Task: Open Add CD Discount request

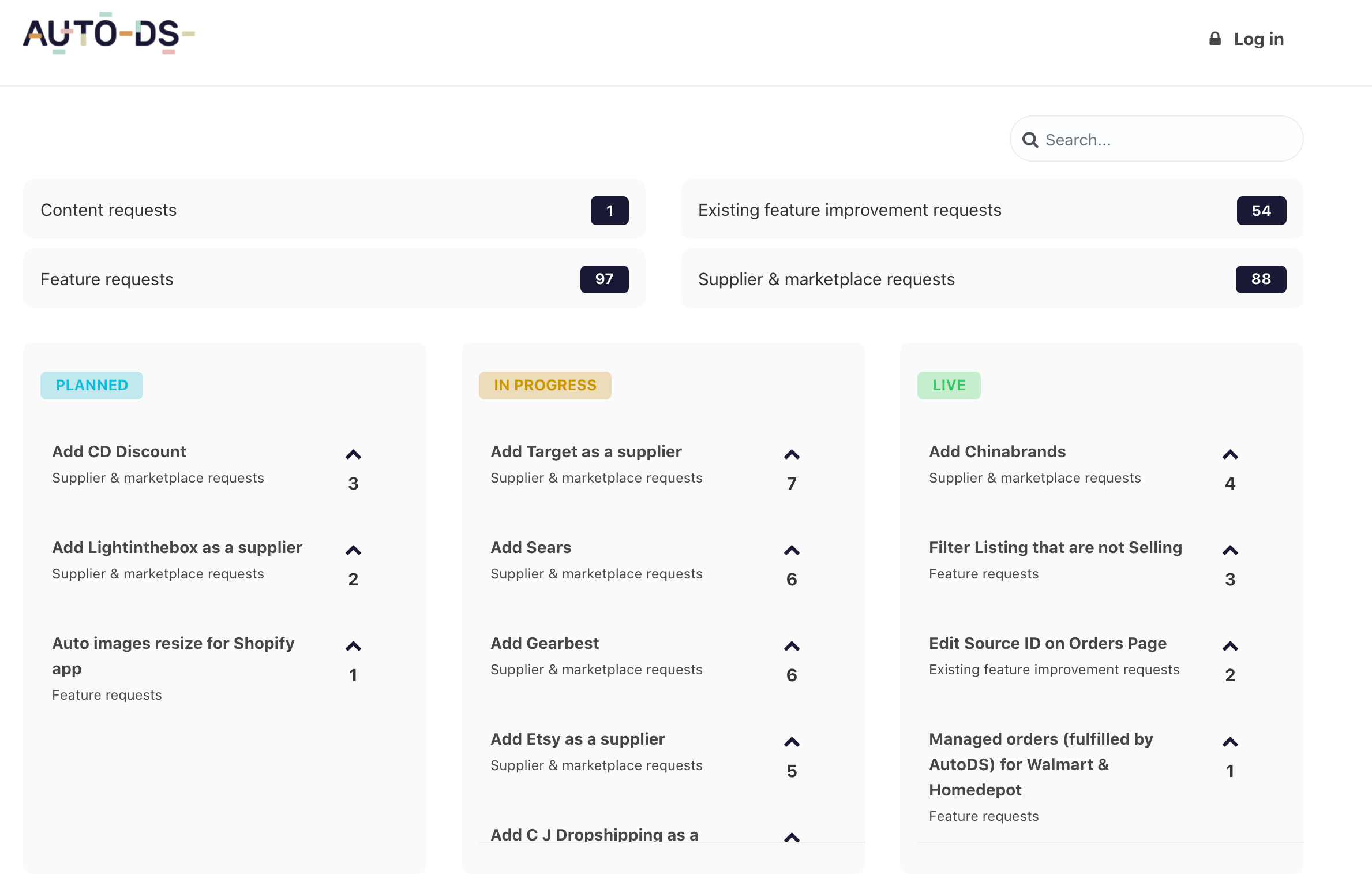Action: tap(119, 451)
